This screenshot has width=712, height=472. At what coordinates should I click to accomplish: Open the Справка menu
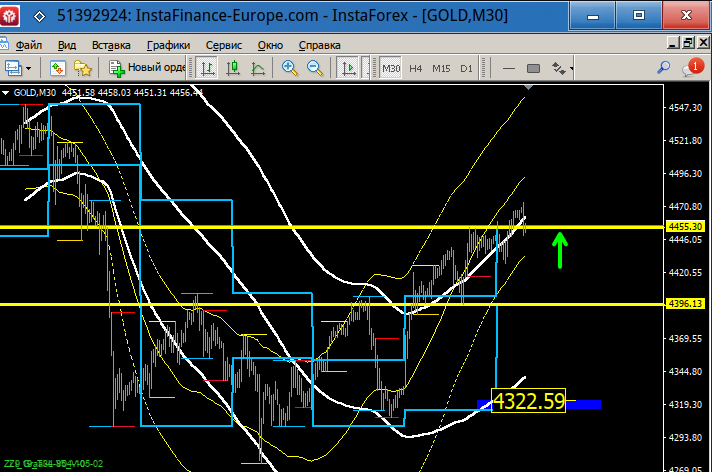319,45
